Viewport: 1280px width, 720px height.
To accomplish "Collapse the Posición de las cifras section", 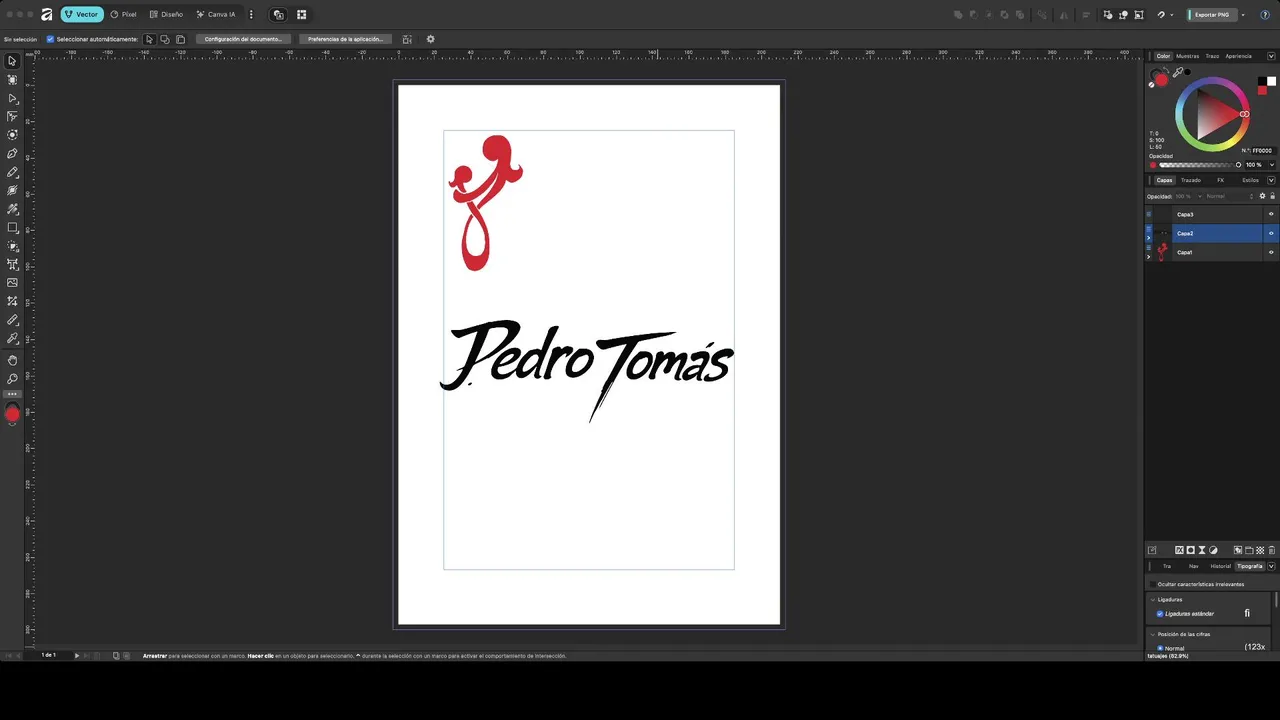I will click(1152, 634).
